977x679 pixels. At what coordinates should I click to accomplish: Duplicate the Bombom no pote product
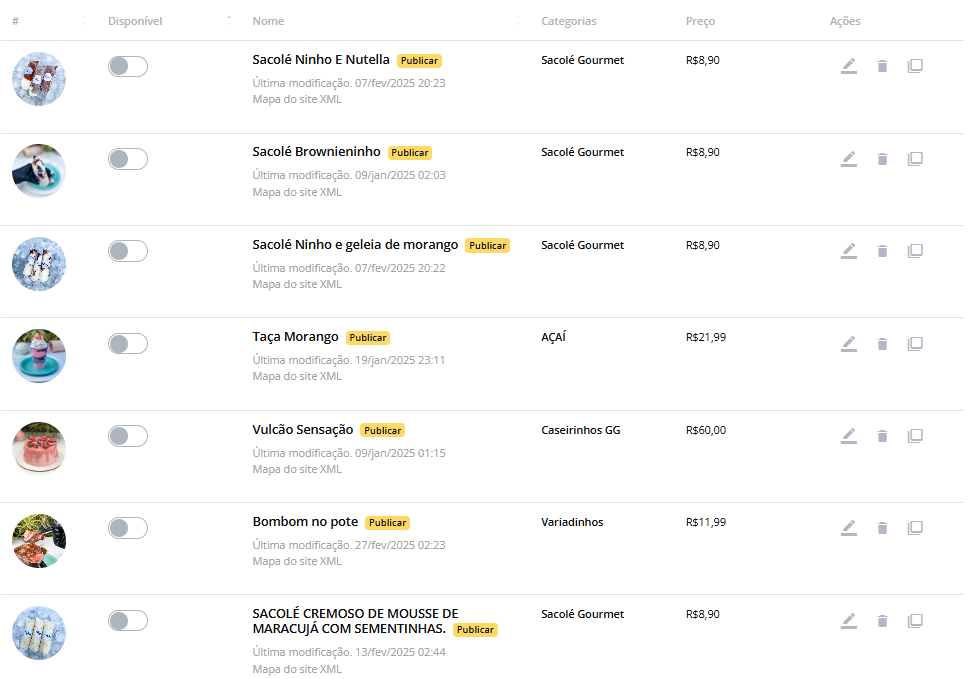tap(915, 528)
